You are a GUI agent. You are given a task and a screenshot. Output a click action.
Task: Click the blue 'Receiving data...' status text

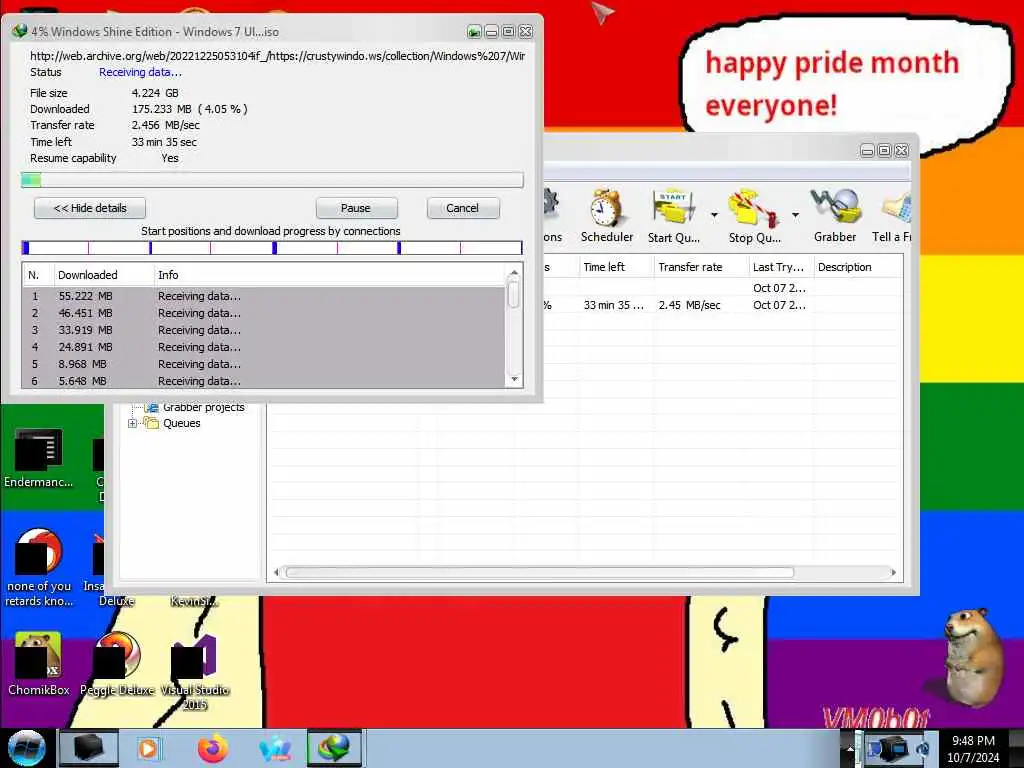140,72
